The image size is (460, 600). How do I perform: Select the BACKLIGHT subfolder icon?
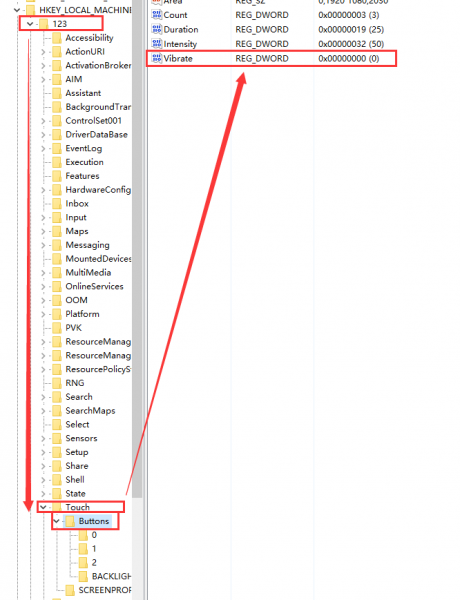click(x=83, y=576)
